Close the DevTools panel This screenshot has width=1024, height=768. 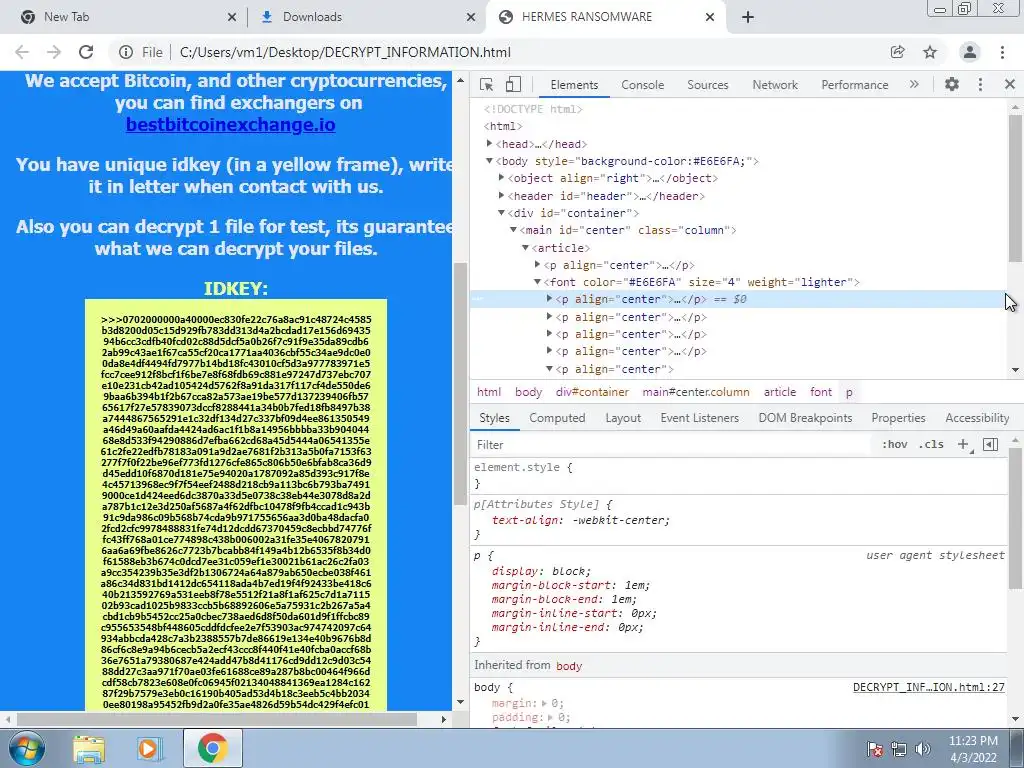point(1010,84)
